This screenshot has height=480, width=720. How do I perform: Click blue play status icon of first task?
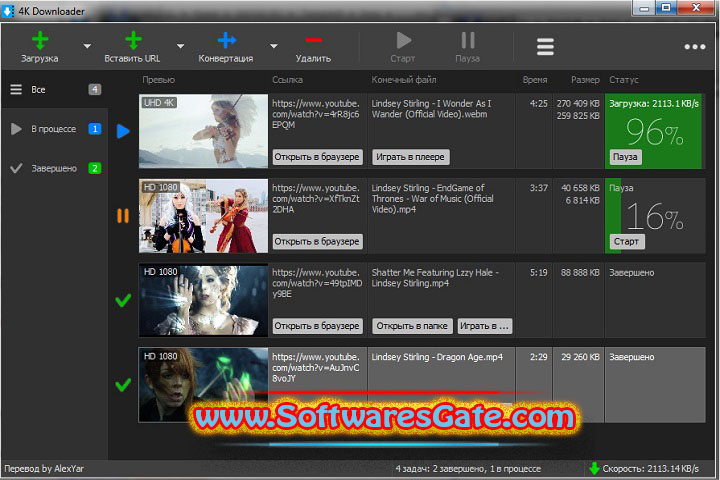click(123, 131)
